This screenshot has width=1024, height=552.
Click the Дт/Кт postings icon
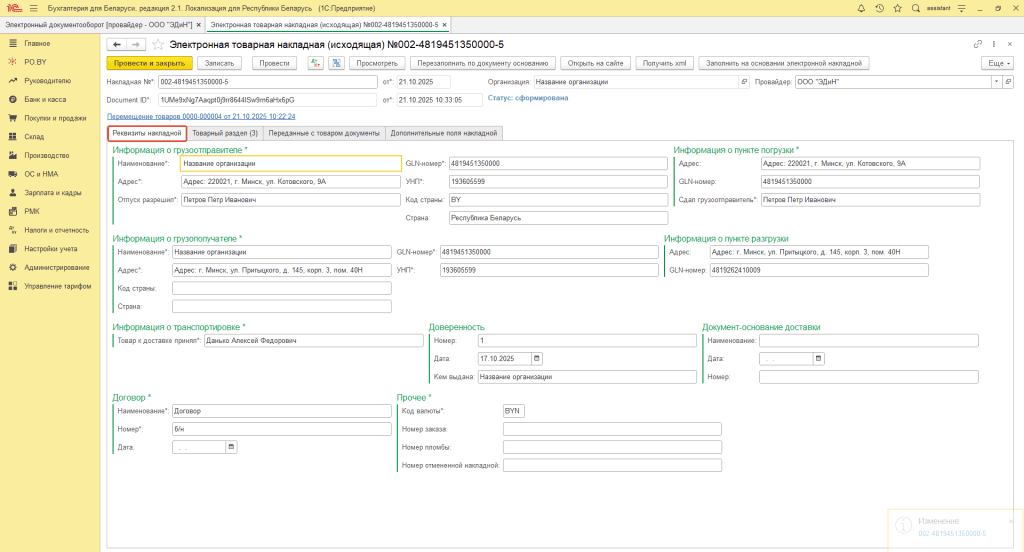316,63
